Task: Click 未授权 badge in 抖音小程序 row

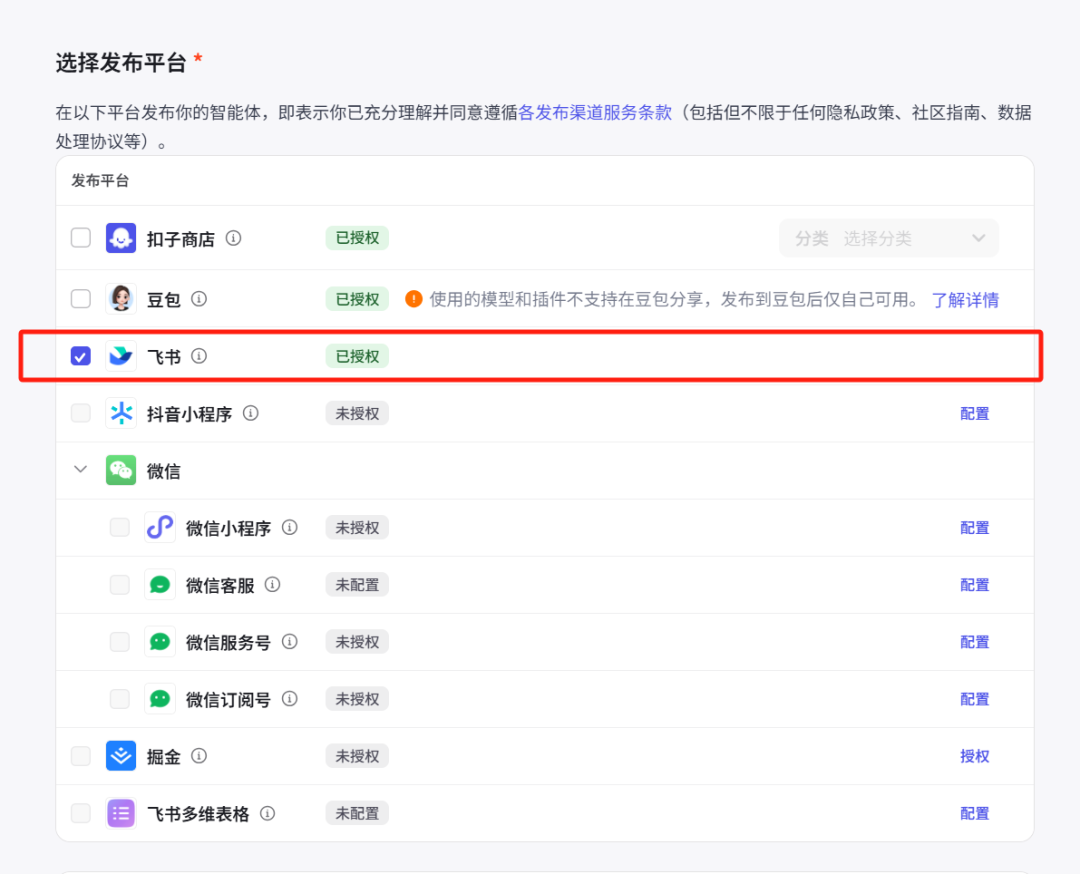Action: pos(357,413)
